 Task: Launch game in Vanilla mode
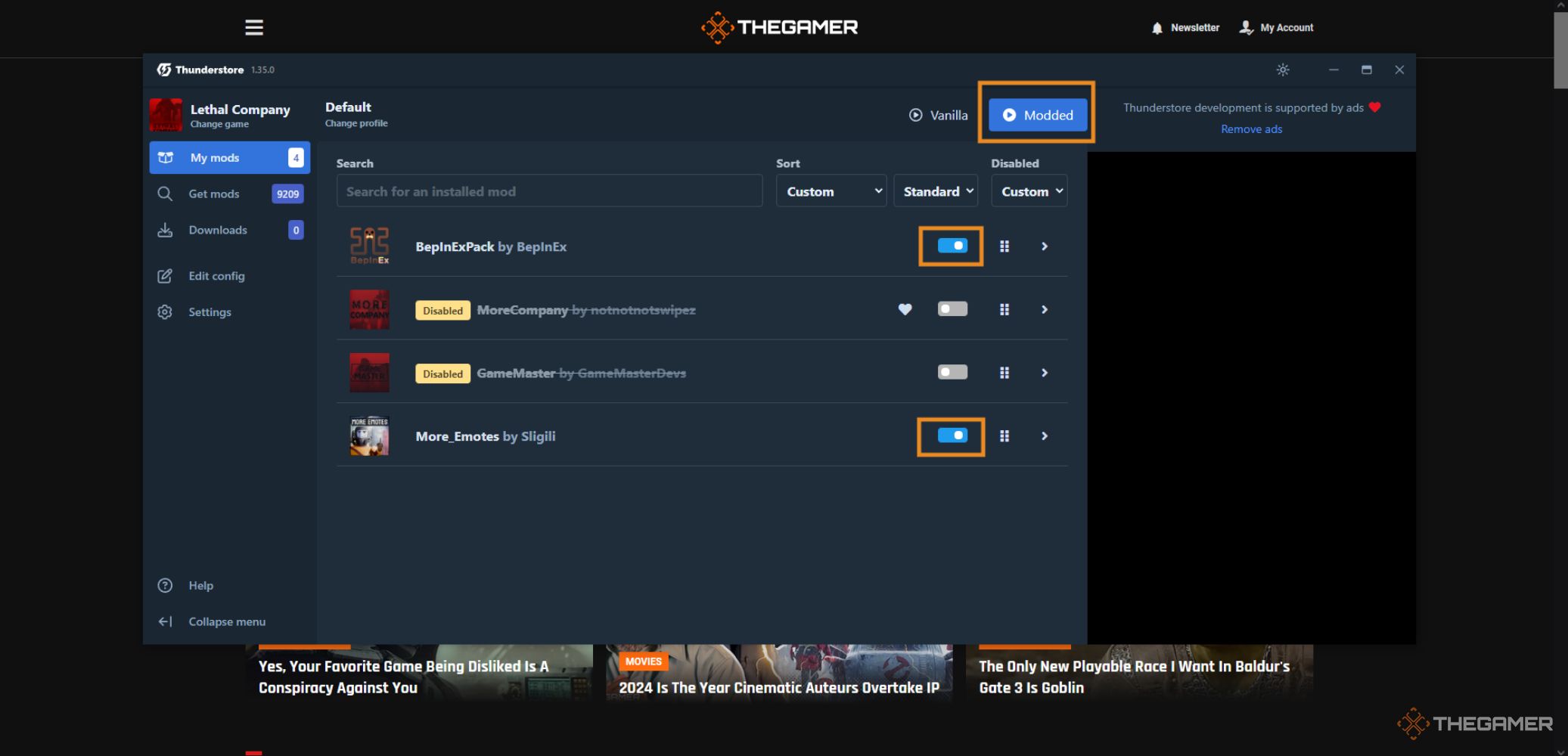point(938,115)
